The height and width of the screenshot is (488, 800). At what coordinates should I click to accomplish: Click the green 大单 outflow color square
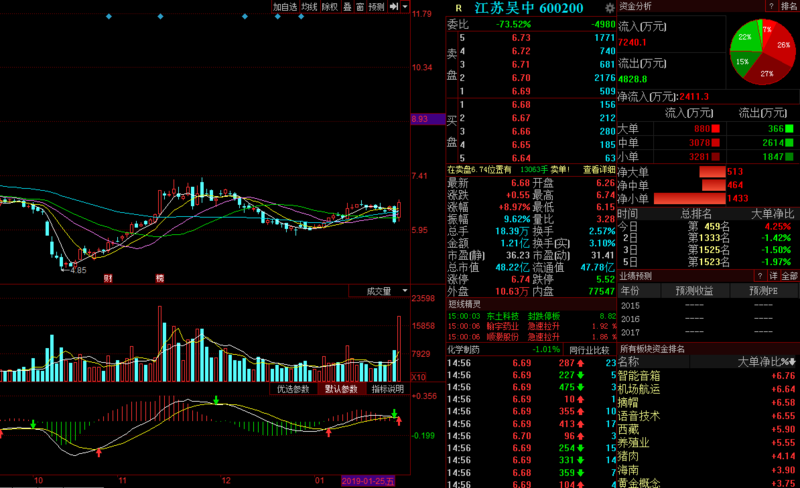coord(789,129)
